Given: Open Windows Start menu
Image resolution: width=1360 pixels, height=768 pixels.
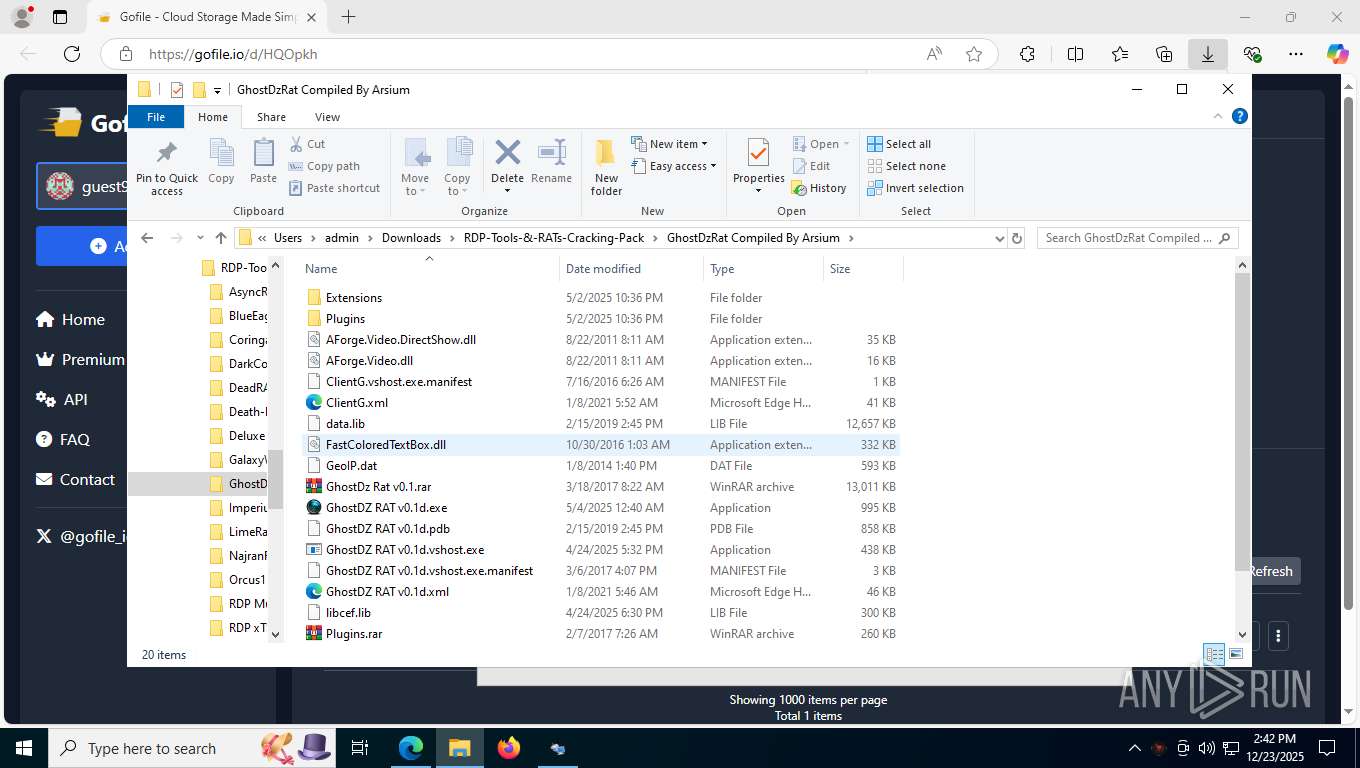Looking at the screenshot, I should tap(24, 748).
